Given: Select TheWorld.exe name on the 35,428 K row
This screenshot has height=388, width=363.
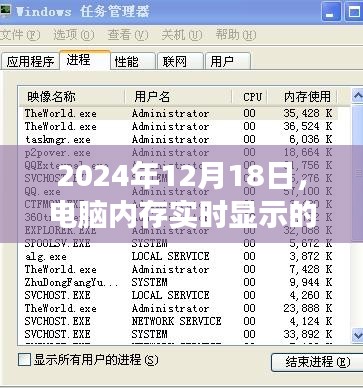Looking at the screenshot, I should click(x=61, y=113).
